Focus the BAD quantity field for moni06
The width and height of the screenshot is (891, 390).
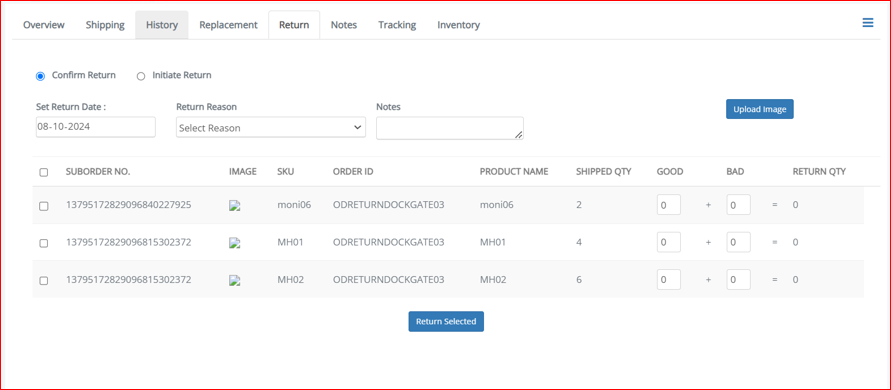739,205
